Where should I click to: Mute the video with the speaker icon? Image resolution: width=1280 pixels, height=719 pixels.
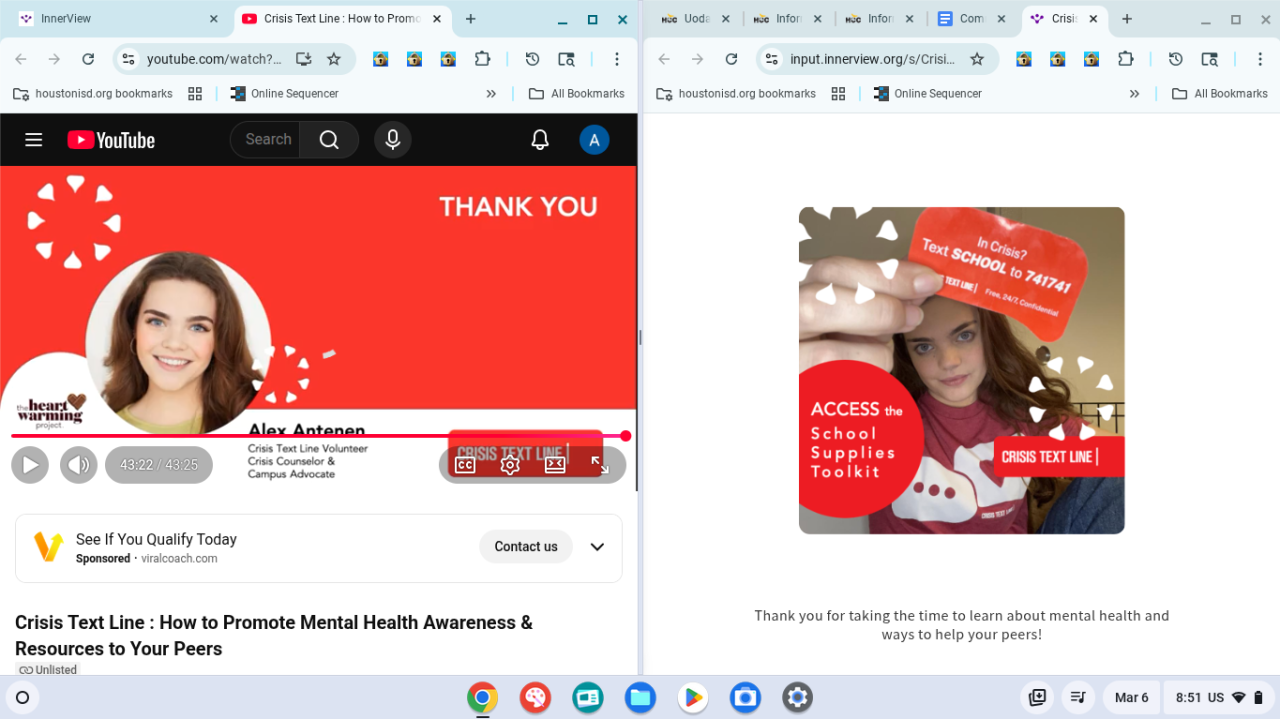click(x=79, y=465)
